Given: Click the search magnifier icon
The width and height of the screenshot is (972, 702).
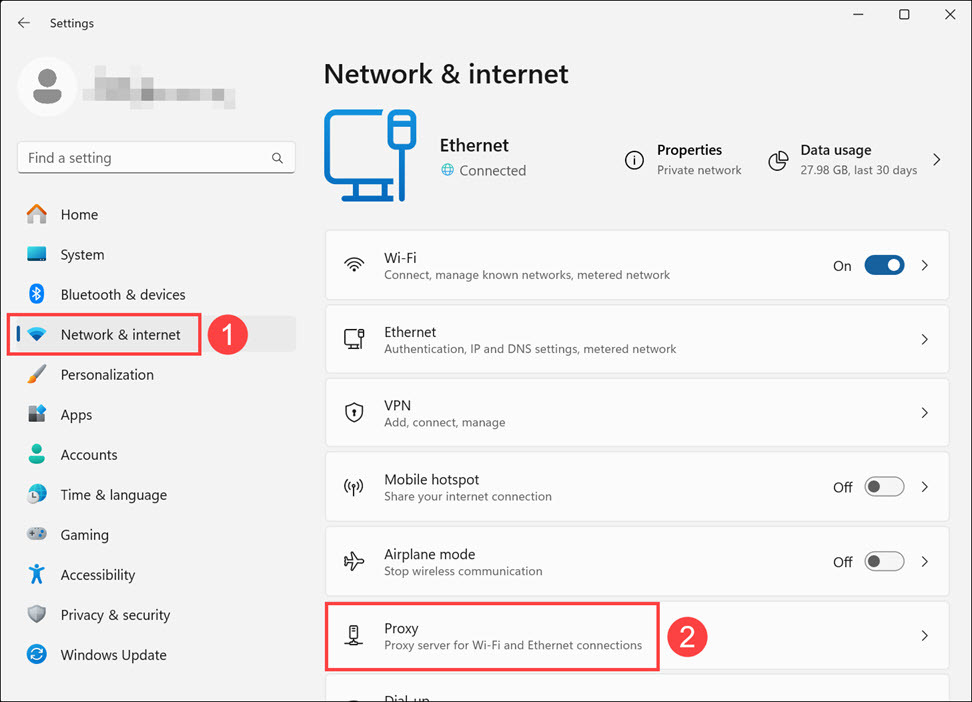Looking at the screenshot, I should [277, 158].
